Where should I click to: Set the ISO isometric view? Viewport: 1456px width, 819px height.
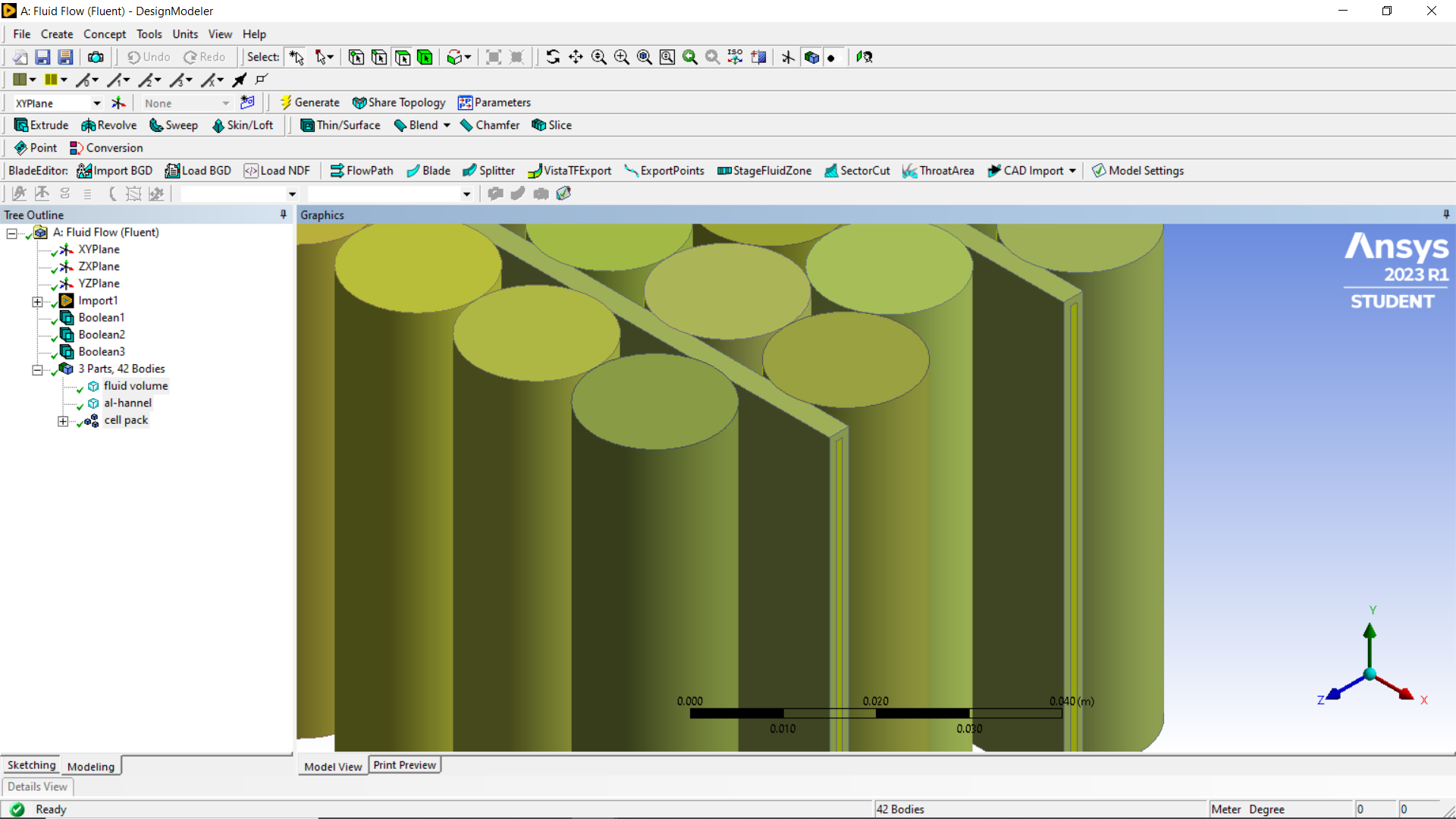[x=735, y=57]
